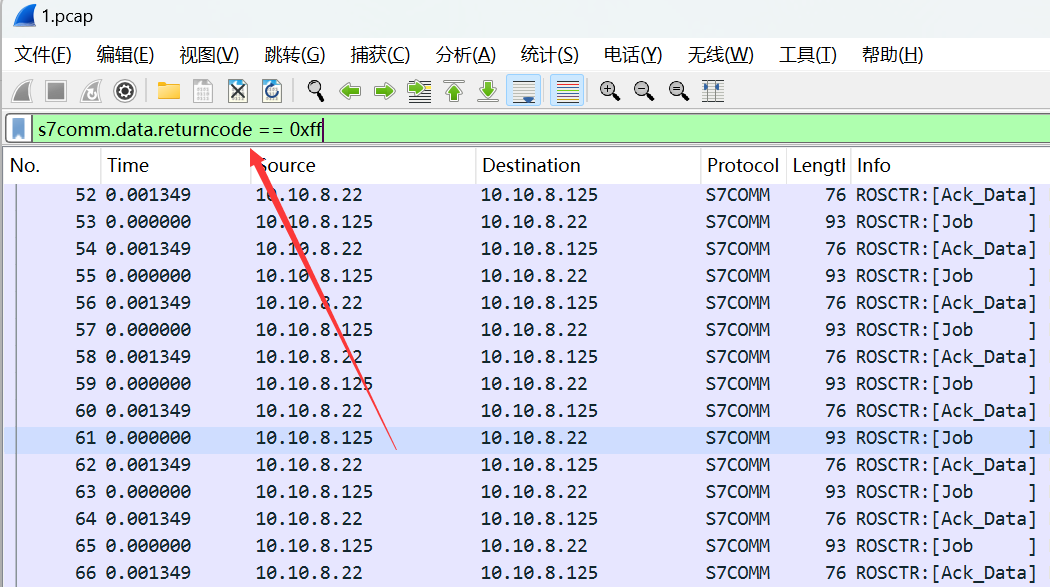The width and height of the screenshot is (1050, 587).
Task: Jump to the last packet icon
Action: (488, 92)
